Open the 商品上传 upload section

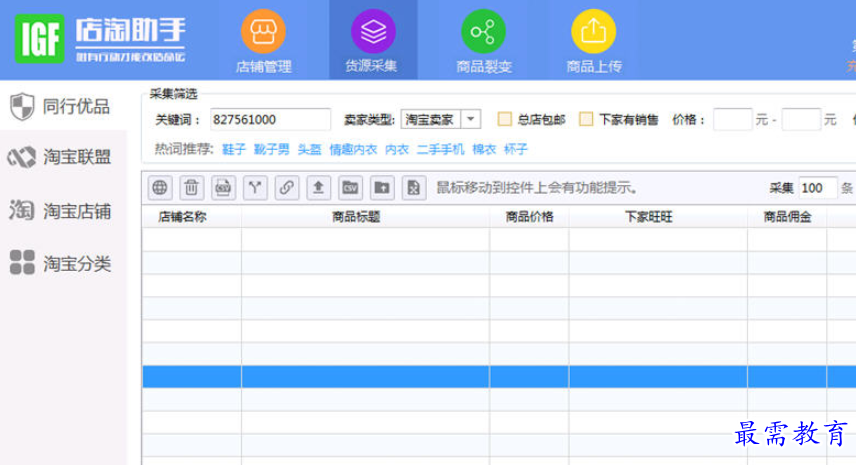point(593,42)
